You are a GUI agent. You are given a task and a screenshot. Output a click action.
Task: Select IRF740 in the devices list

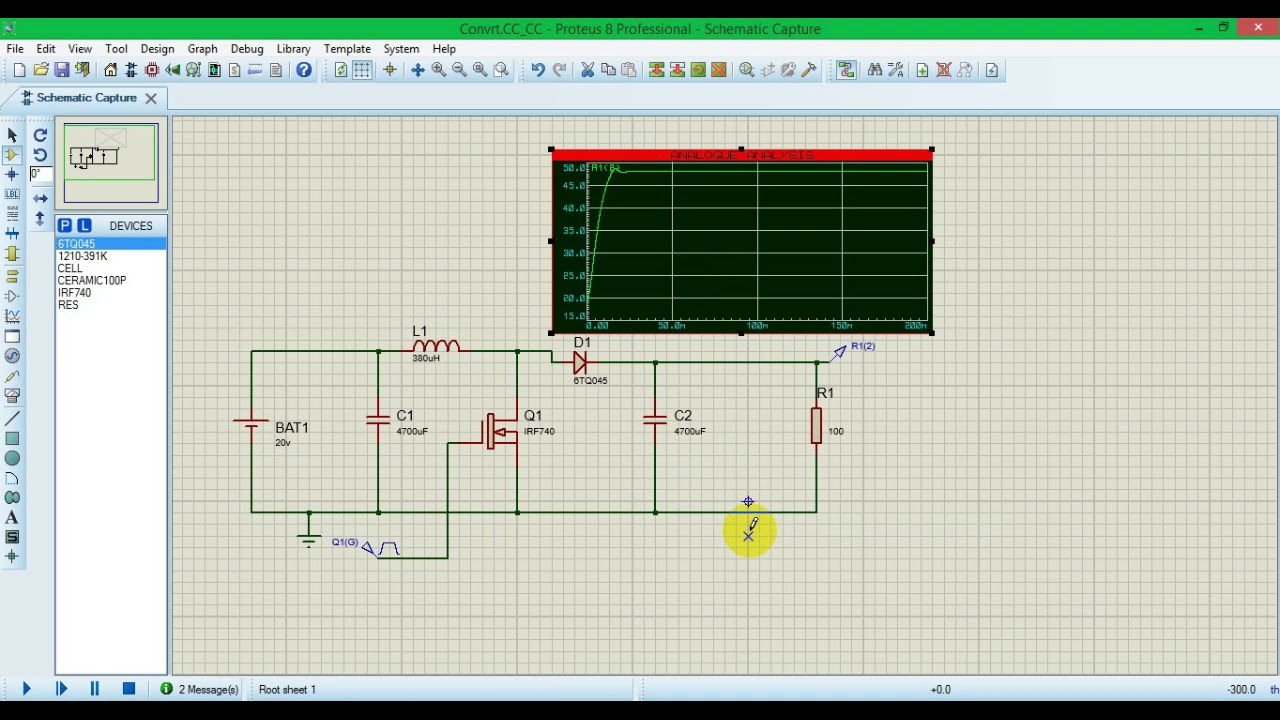coord(74,293)
